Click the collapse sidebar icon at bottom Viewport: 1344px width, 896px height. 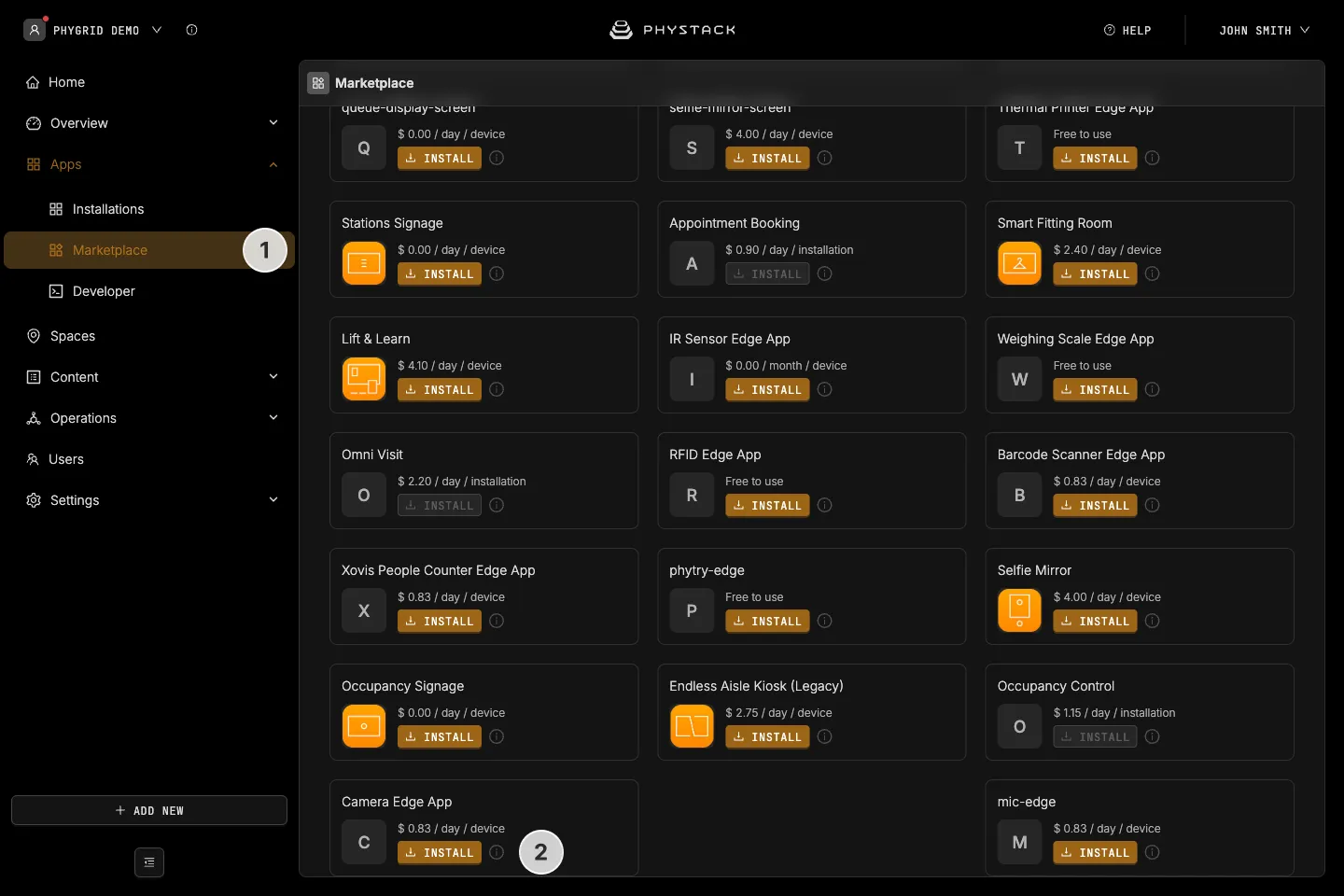149,862
